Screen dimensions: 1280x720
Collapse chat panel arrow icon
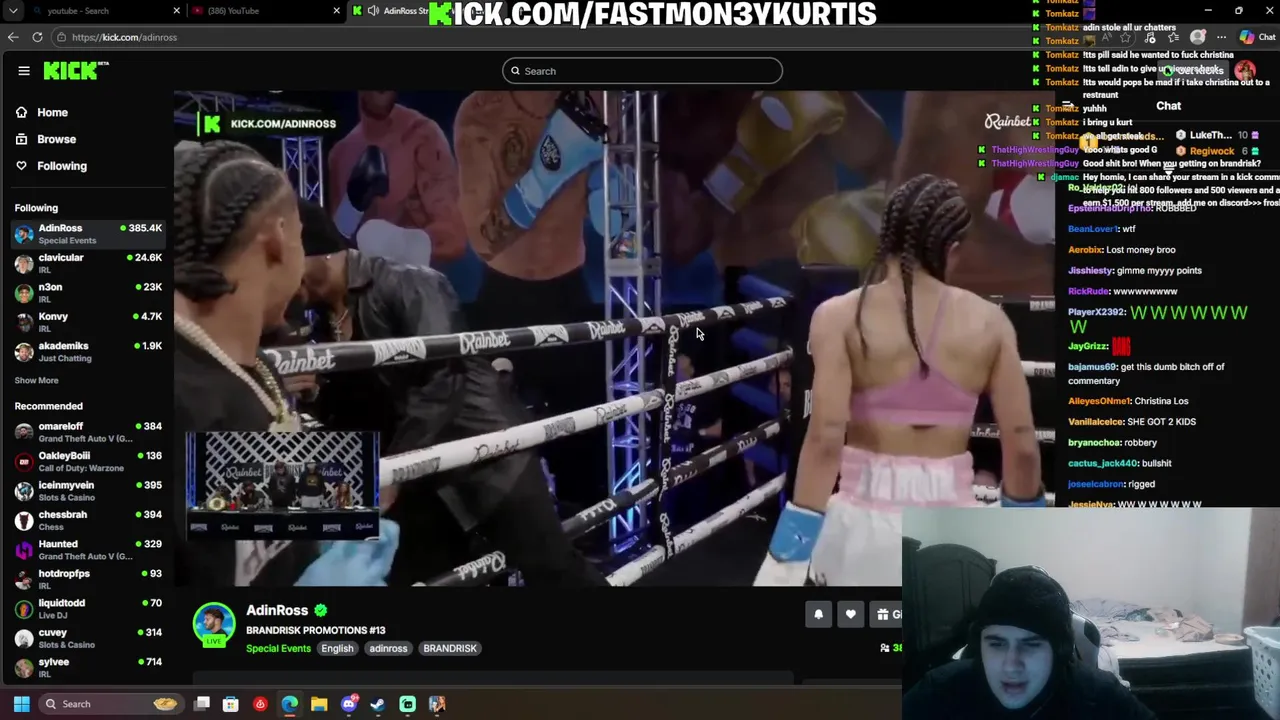1068,106
